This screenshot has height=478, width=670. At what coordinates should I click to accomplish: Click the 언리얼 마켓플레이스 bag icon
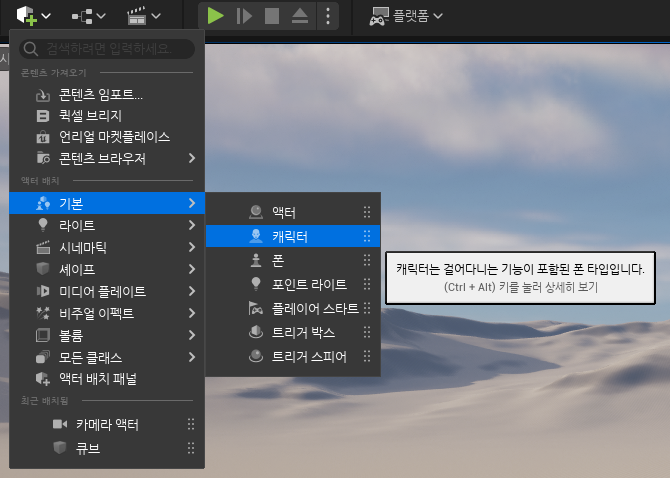pos(43,137)
